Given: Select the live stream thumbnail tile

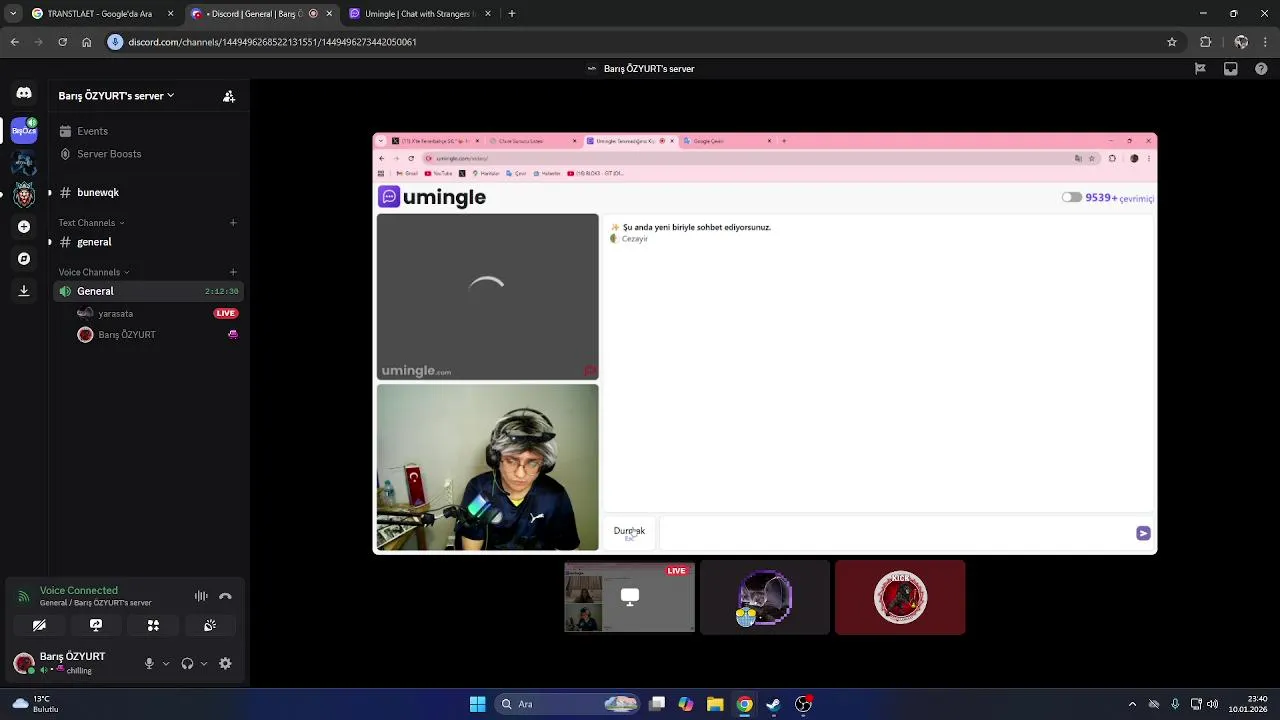Looking at the screenshot, I should point(629,597).
